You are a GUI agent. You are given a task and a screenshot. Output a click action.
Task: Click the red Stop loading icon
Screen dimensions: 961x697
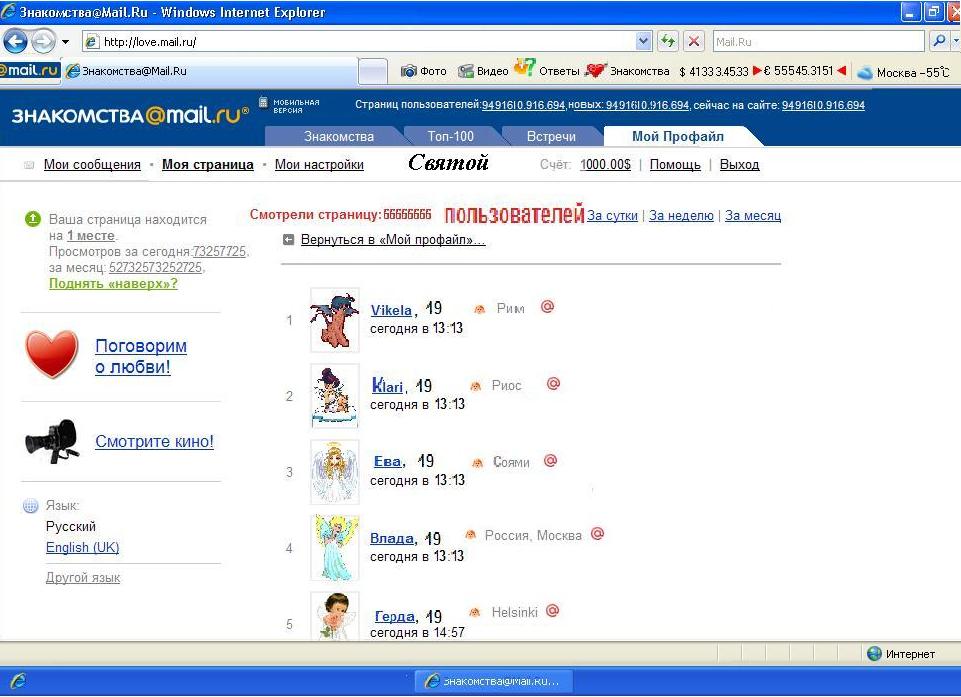[x=694, y=42]
